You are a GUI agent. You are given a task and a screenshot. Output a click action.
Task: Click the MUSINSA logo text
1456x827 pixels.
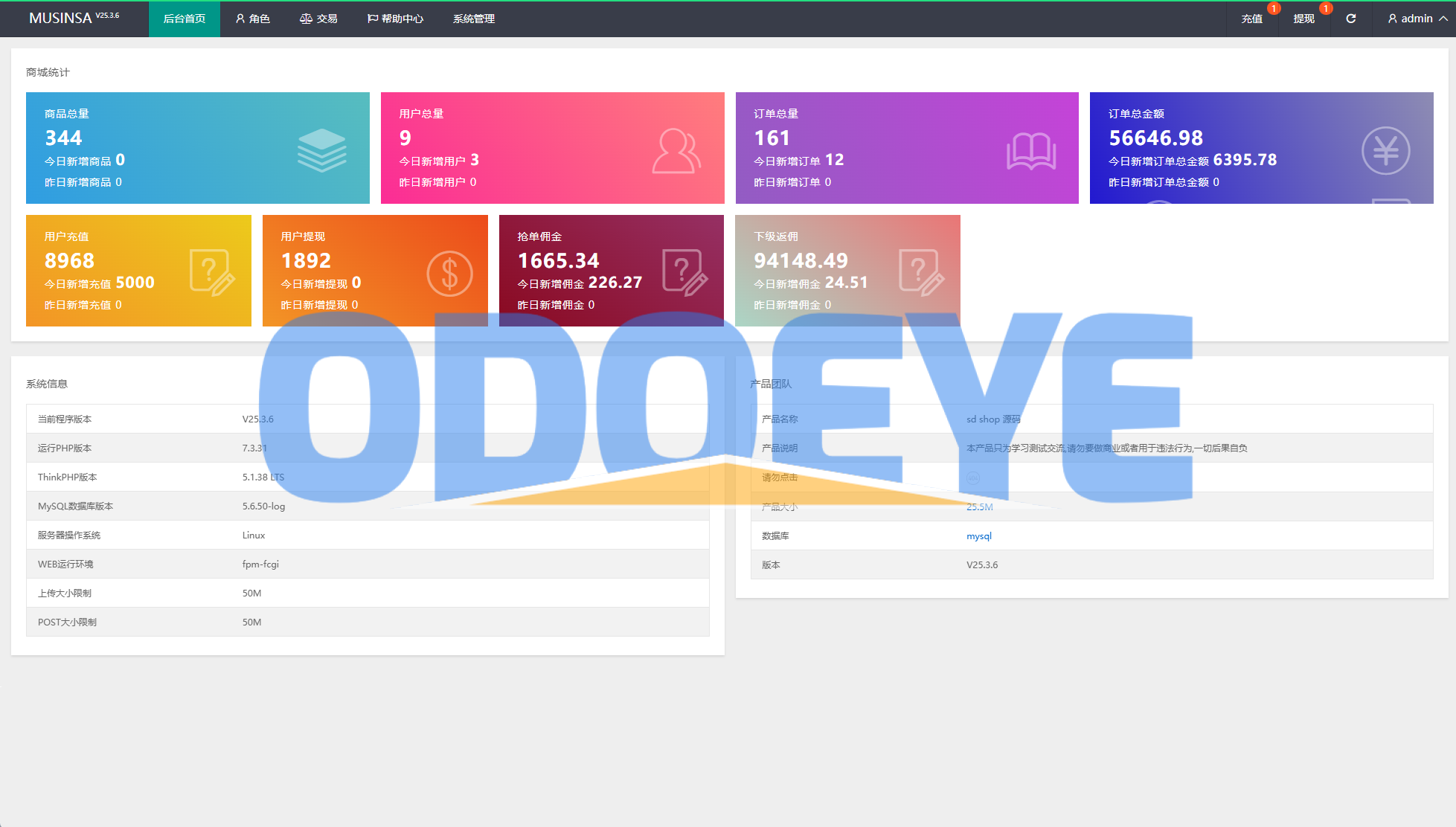coord(60,18)
